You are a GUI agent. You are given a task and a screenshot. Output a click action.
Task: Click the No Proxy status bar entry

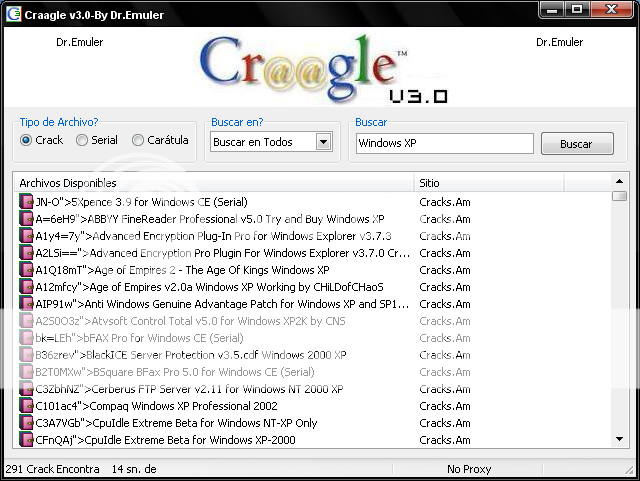pos(469,469)
